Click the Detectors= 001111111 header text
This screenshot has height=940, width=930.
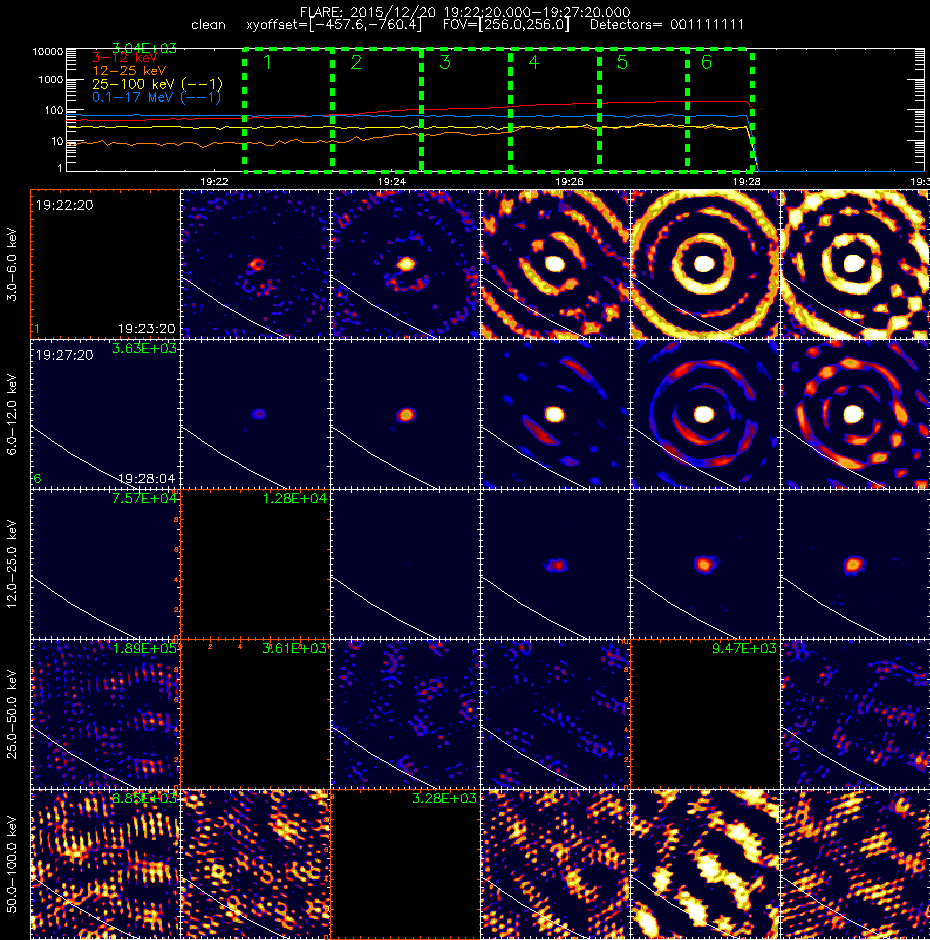(667, 25)
